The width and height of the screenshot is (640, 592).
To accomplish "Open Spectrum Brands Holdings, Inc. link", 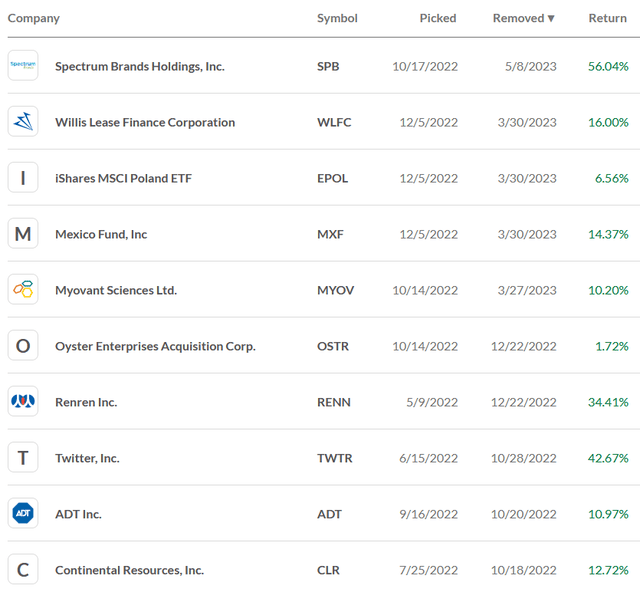I will point(140,66).
